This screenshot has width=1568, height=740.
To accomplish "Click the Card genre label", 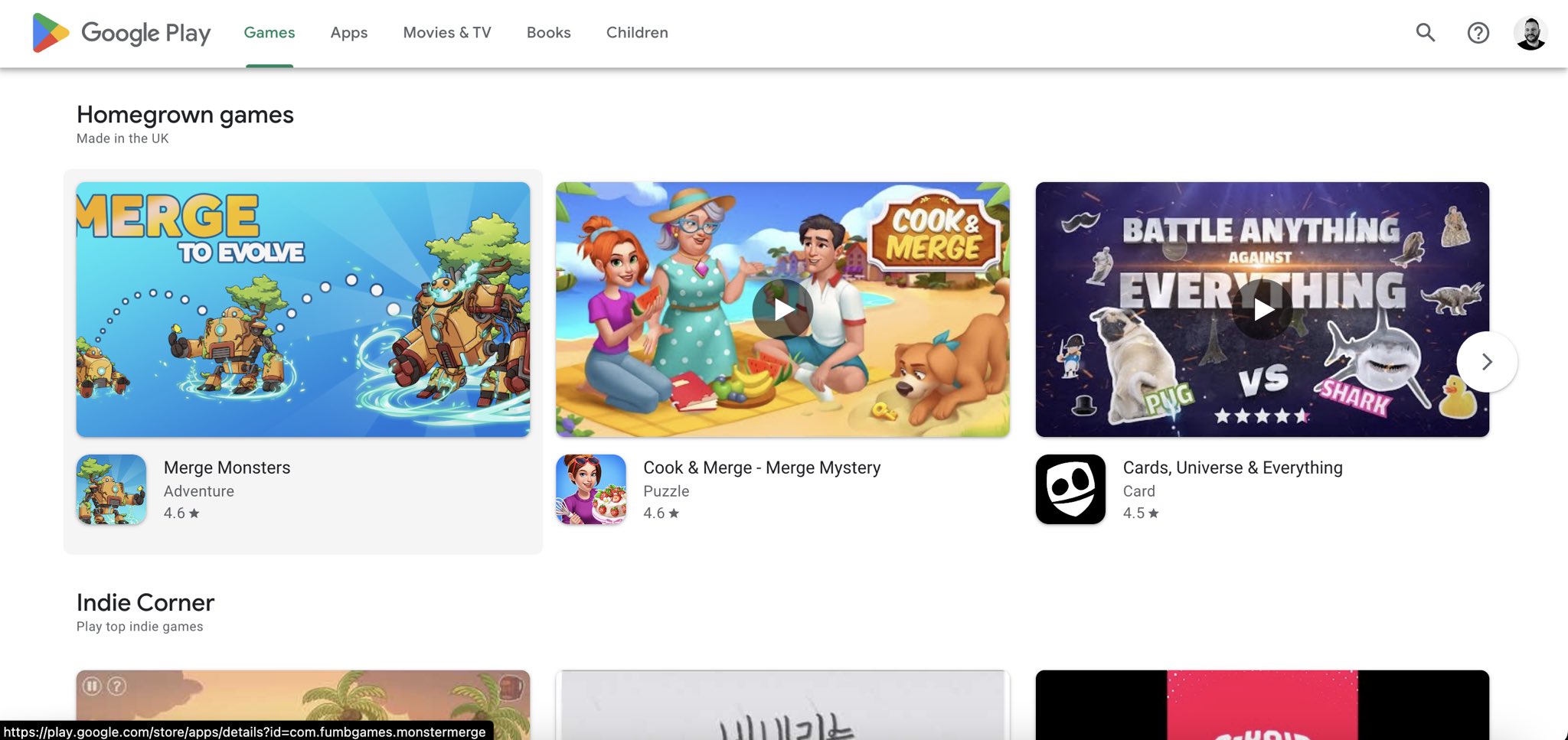I will pos(1139,491).
